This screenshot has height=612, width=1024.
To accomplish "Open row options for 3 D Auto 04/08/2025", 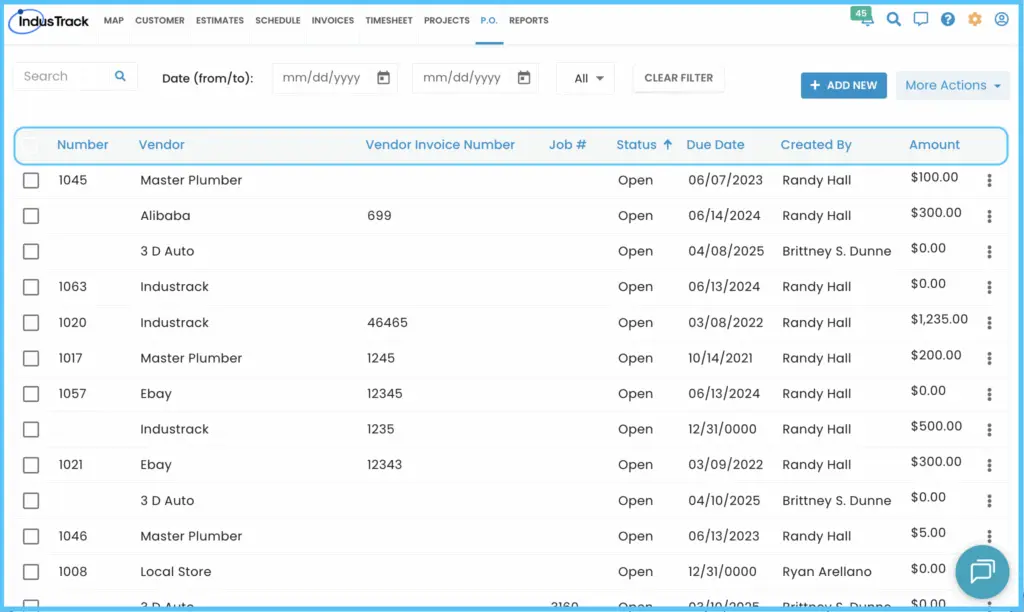I will click(989, 251).
